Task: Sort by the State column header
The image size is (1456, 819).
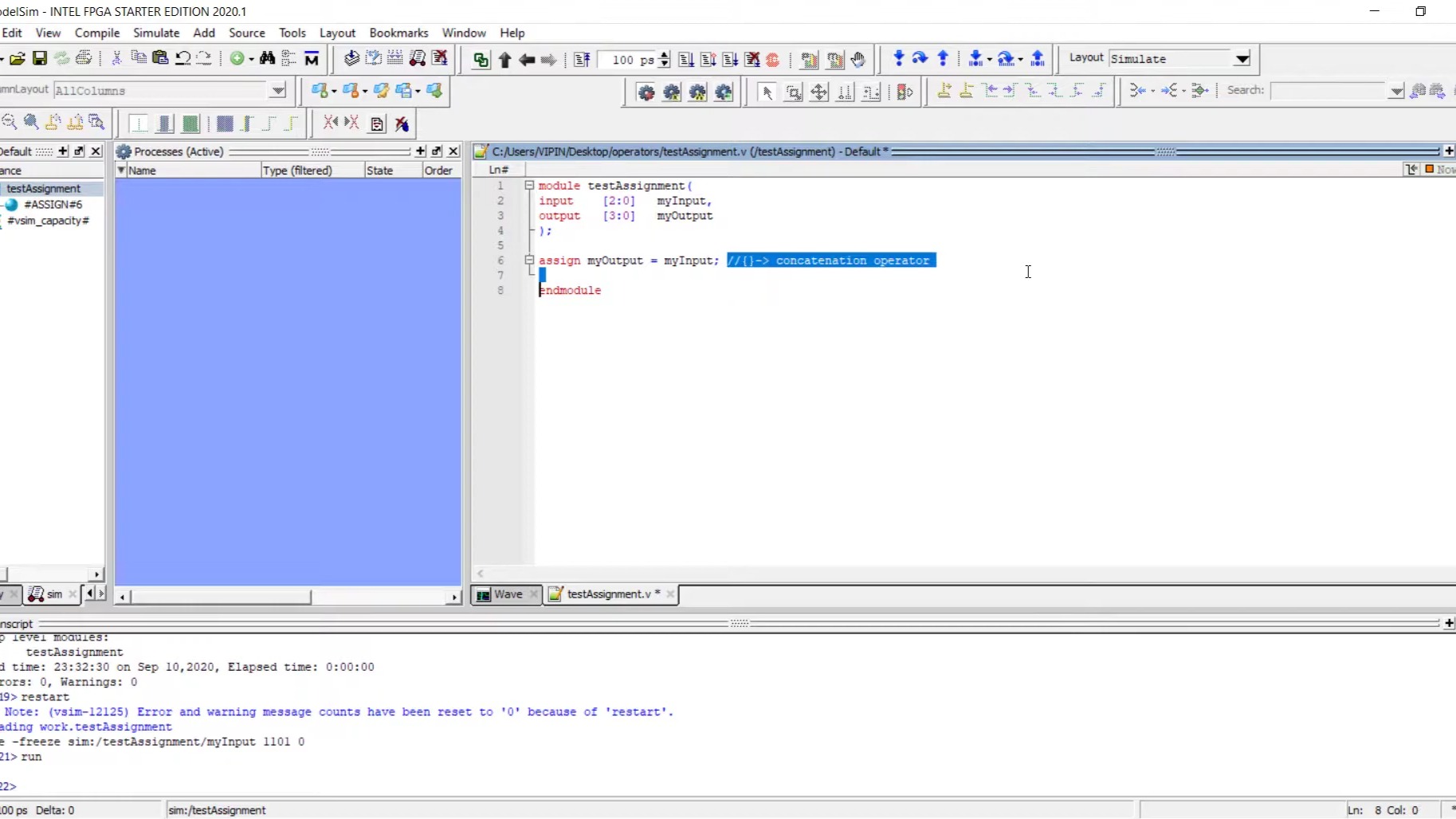Action: 393,170
